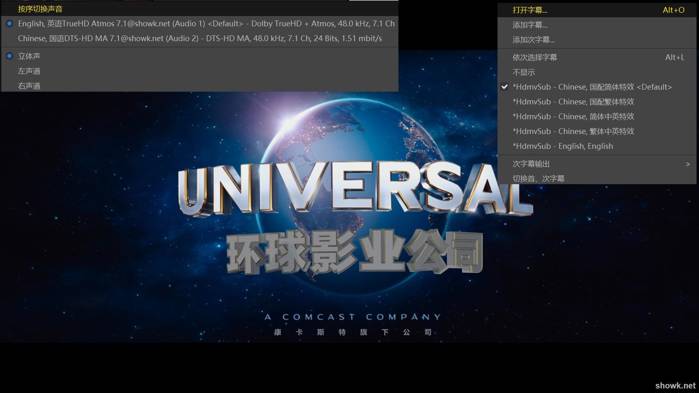Click 添加次字幕 add secondary subtitle
The image size is (699, 393).
(x=597, y=40)
